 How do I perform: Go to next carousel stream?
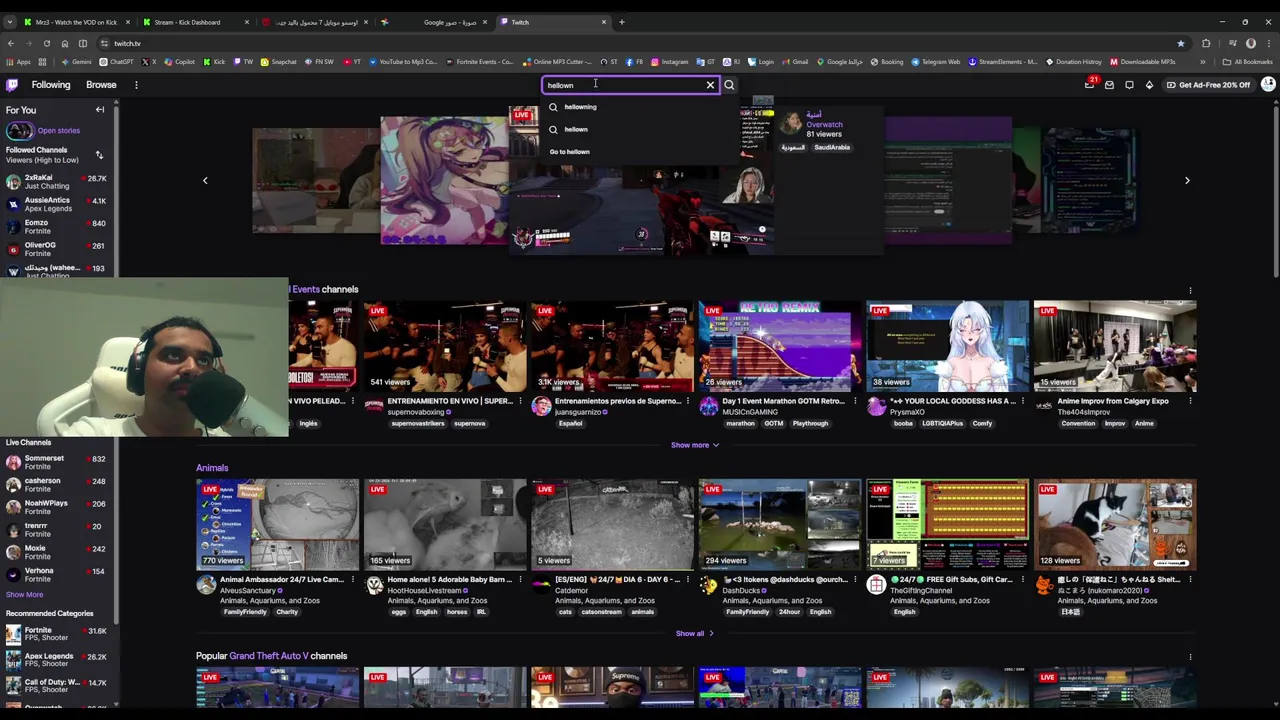point(1187,181)
